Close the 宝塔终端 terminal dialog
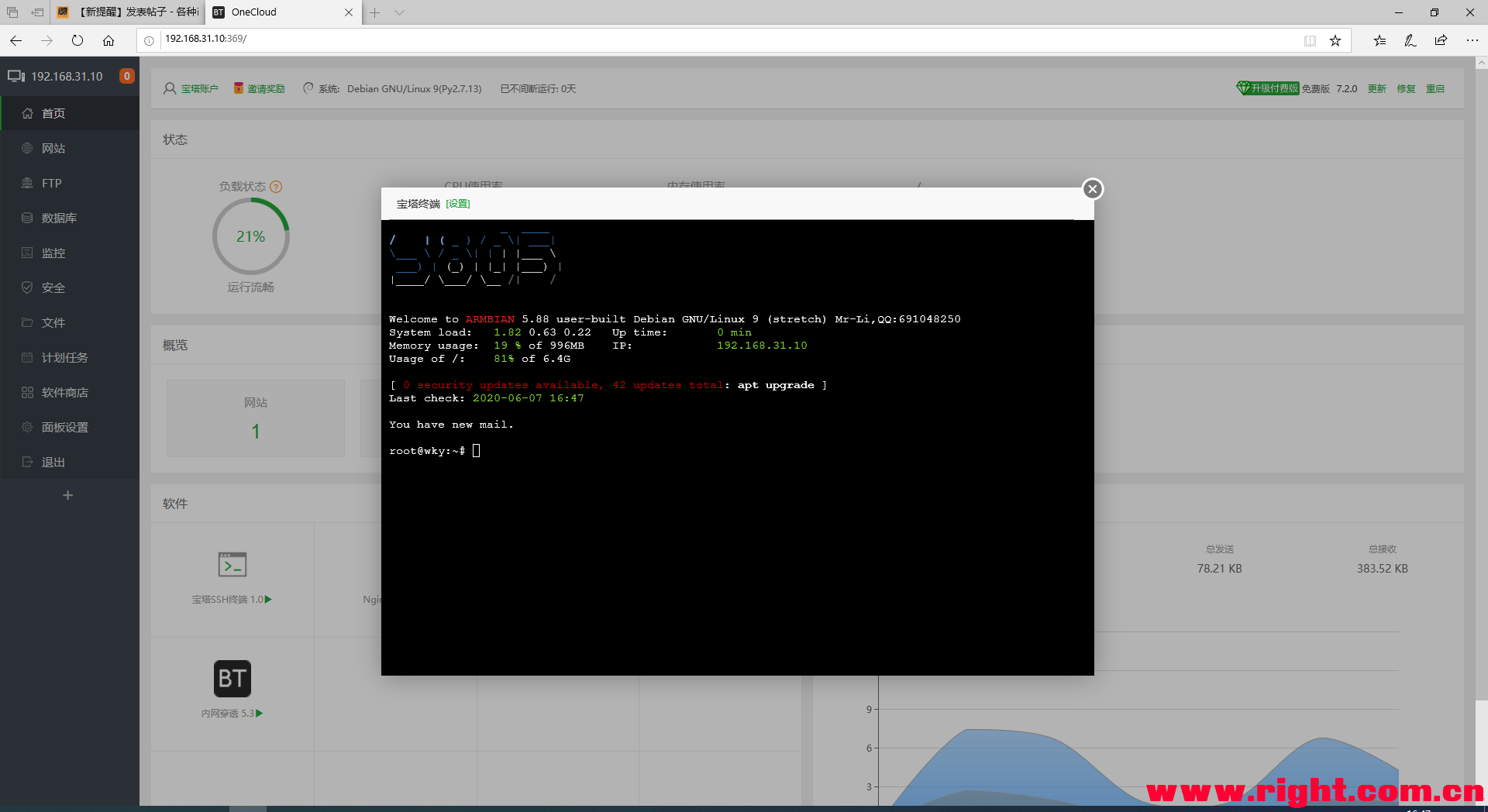 1092,189
